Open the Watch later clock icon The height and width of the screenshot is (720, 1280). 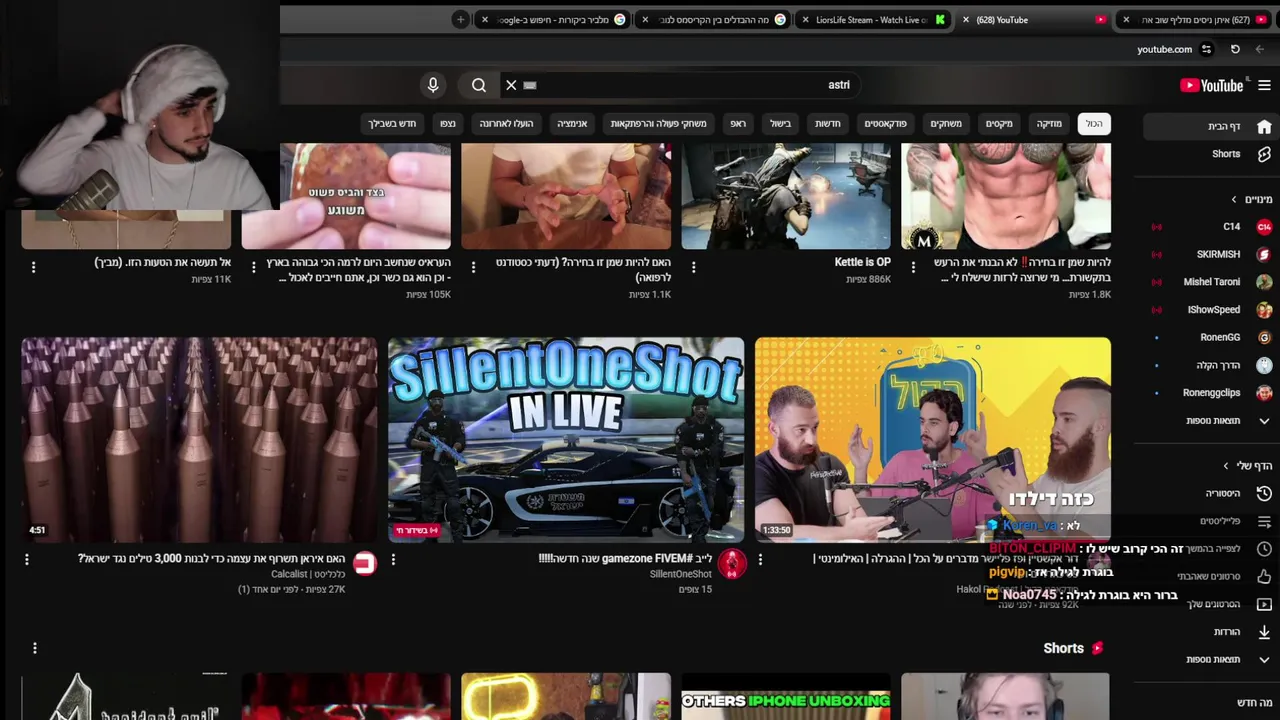click(1264, 549)
